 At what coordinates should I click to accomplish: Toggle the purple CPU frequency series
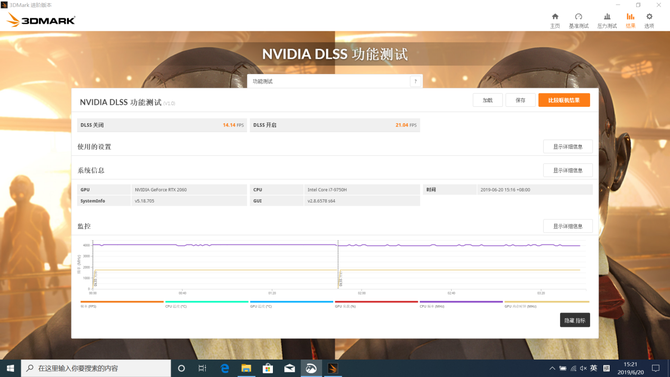click(461, 304)
